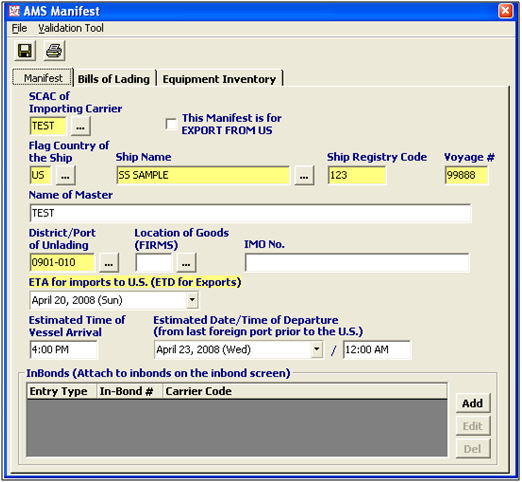Enable the EXPORT FROM US manifest checkbox

[x=171, y=124]
